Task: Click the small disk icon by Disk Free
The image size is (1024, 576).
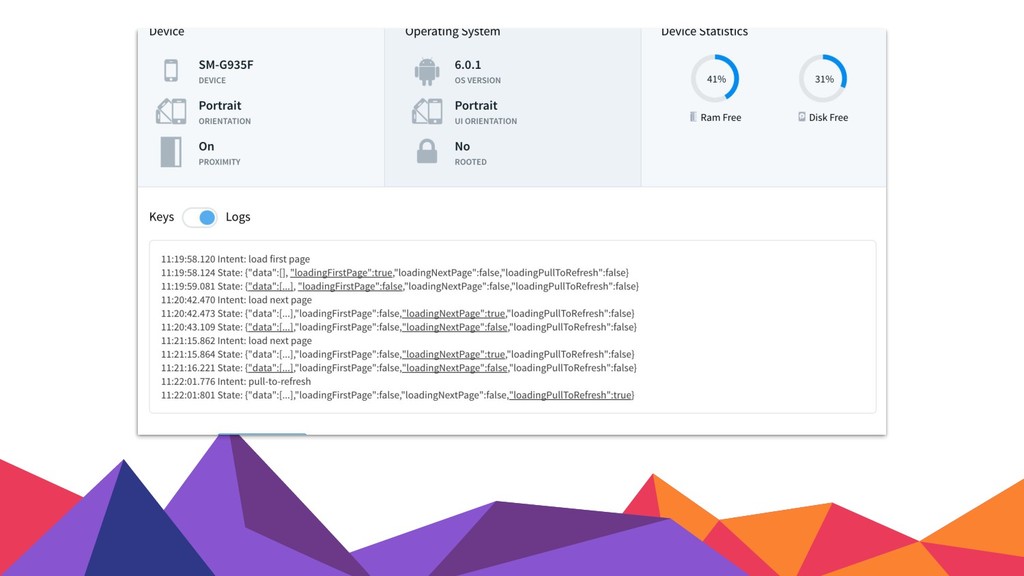Action: click(x=801, y=117)
